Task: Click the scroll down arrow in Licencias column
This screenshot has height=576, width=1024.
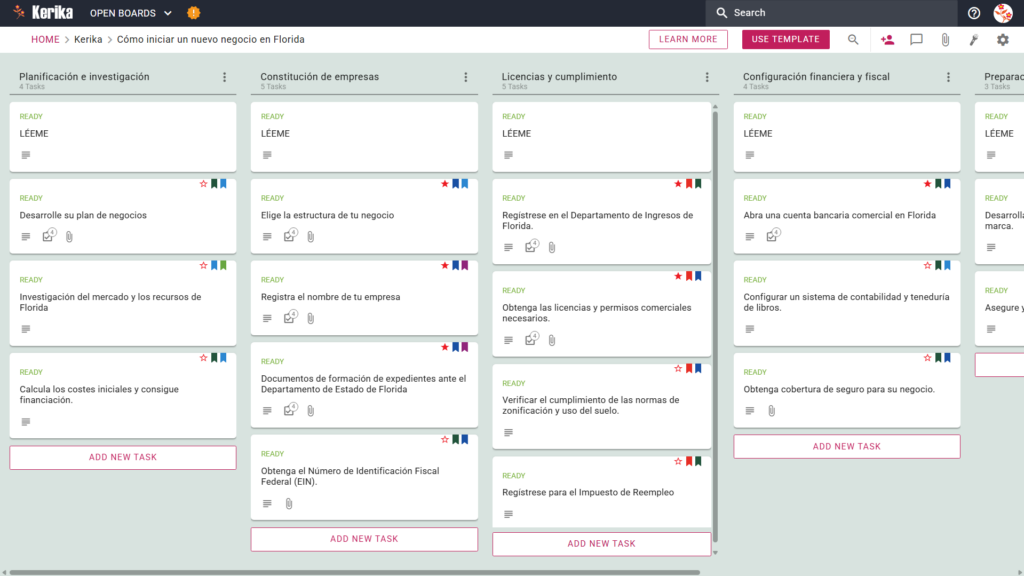Action: (715, 552)
